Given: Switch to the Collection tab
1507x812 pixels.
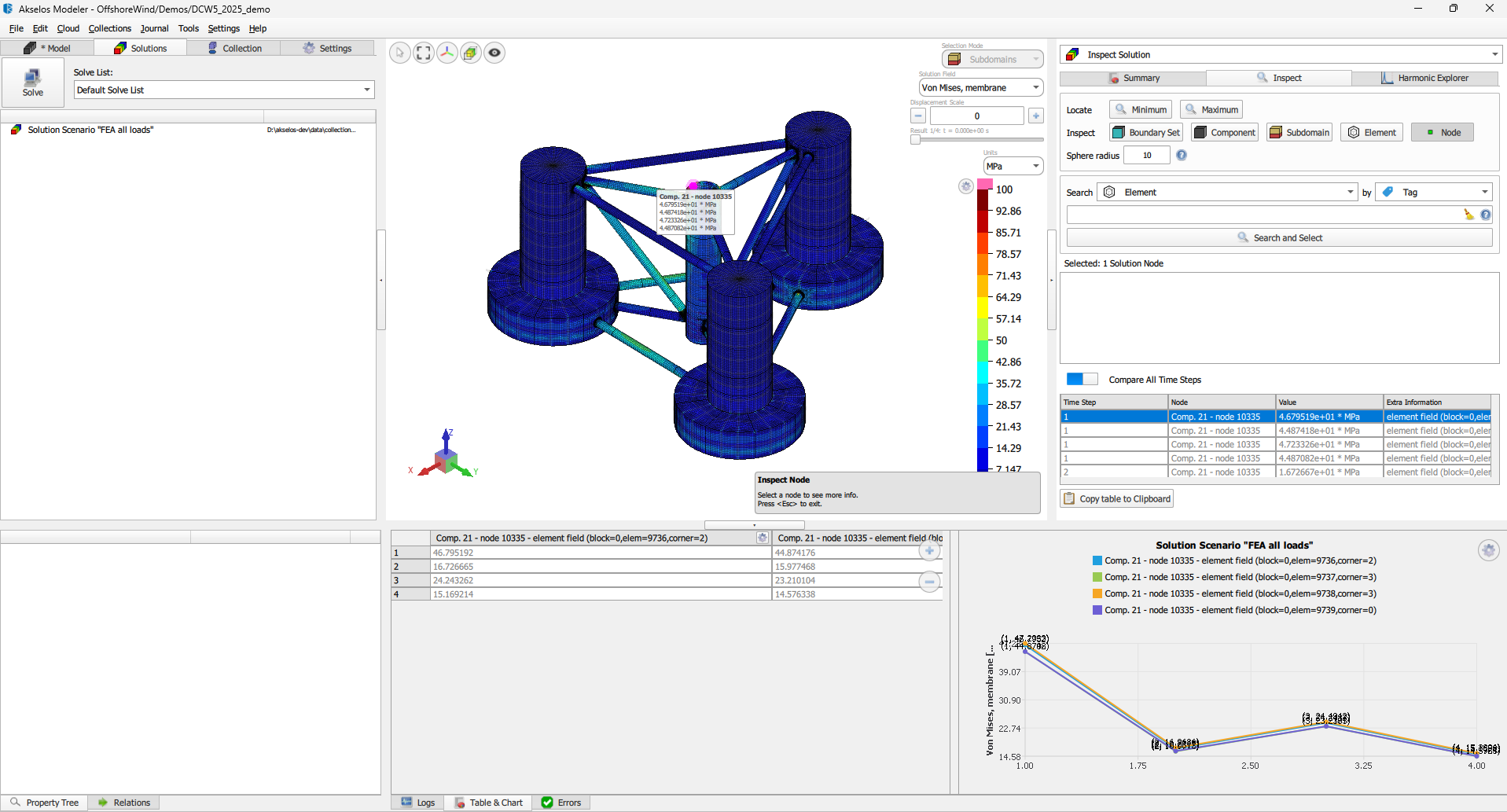Looking at the screenshot, I should [234, 48].
